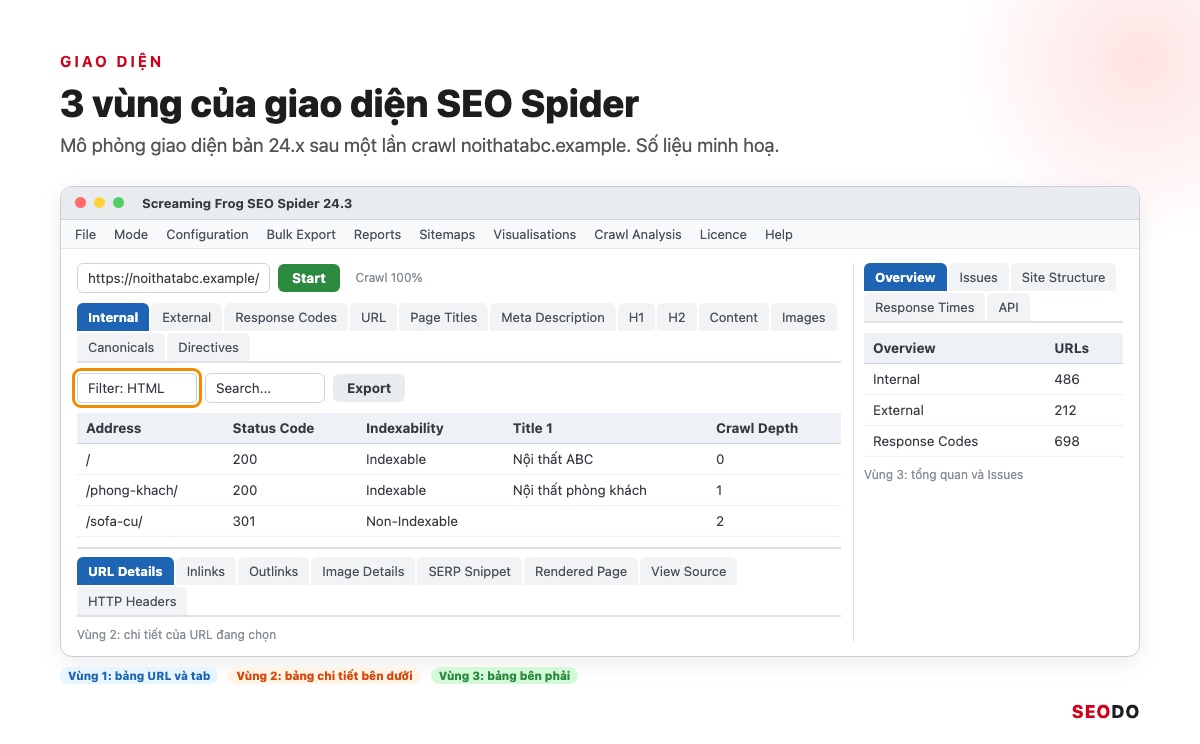Viewport: 1200px width, 744px height.
Task: Switch to the External tab
Action: click(187, 318)
